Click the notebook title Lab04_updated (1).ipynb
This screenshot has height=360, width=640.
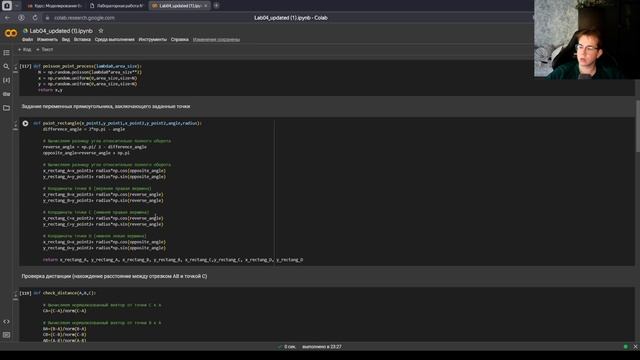click(x=61, y=31)
